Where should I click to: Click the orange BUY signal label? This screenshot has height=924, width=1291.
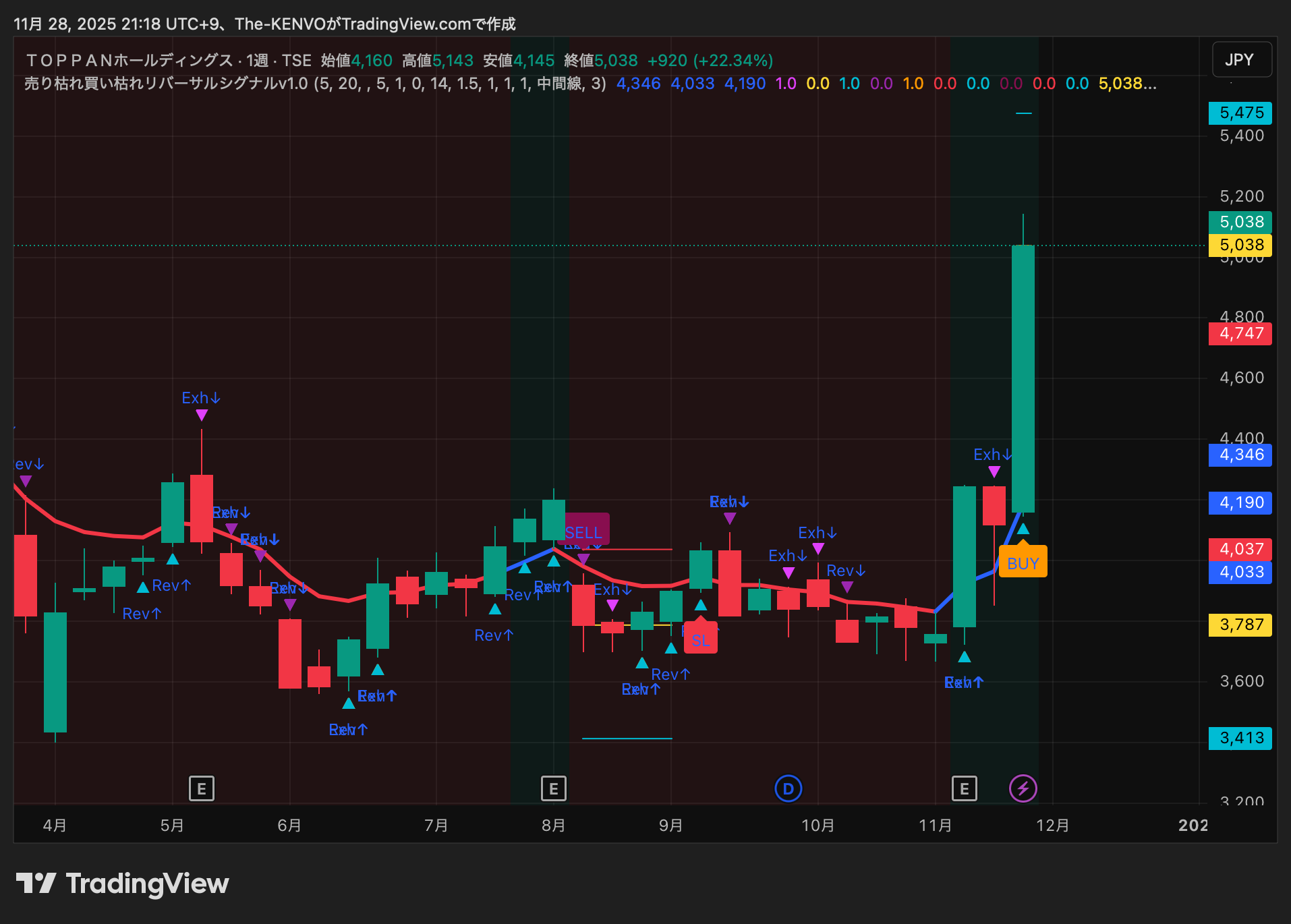click(x=1023, y=563)
